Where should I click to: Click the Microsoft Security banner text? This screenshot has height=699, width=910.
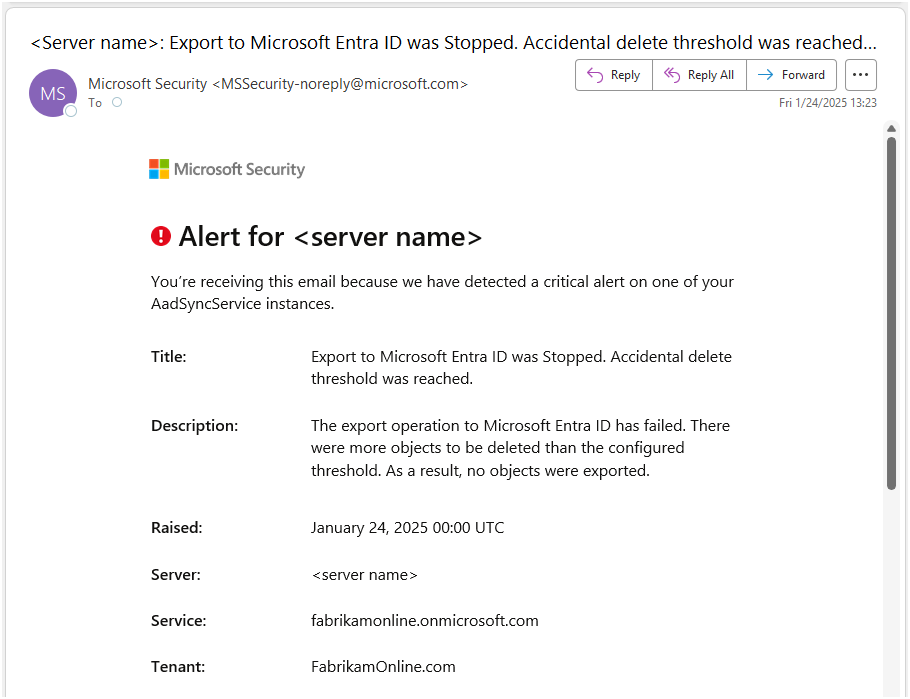[239, 169]
